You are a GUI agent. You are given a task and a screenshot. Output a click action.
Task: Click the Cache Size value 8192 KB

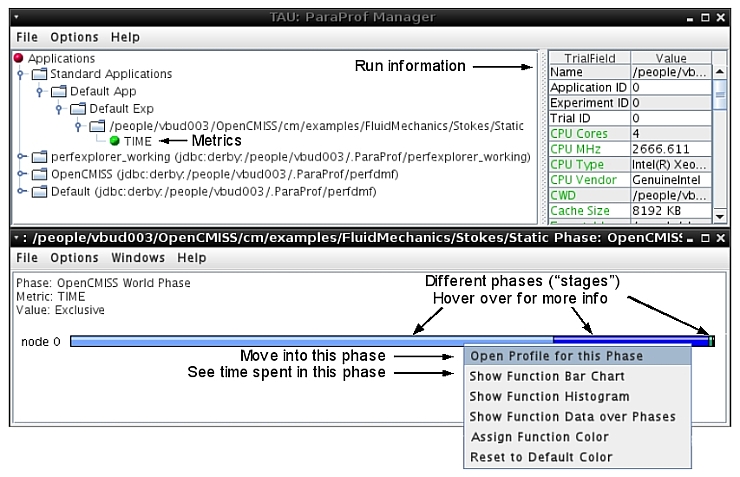coord(671,211)
